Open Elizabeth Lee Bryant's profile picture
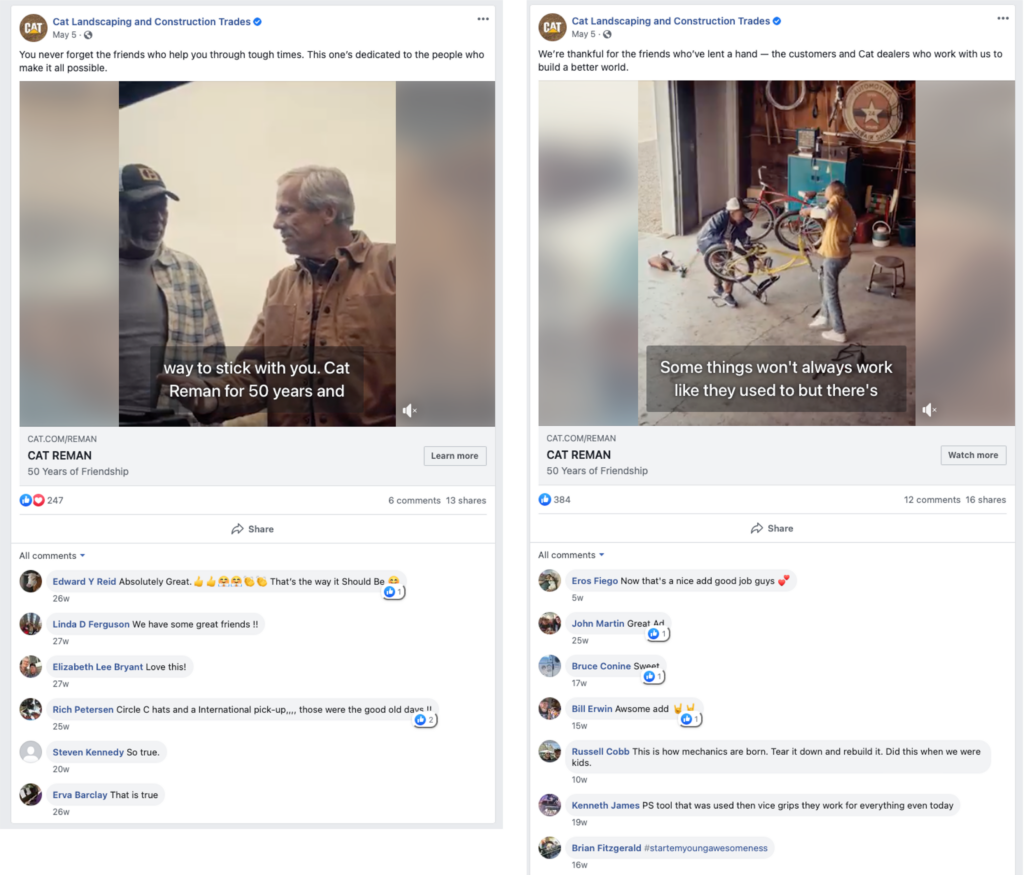The image size is (1024, 875). coord(31,667)
